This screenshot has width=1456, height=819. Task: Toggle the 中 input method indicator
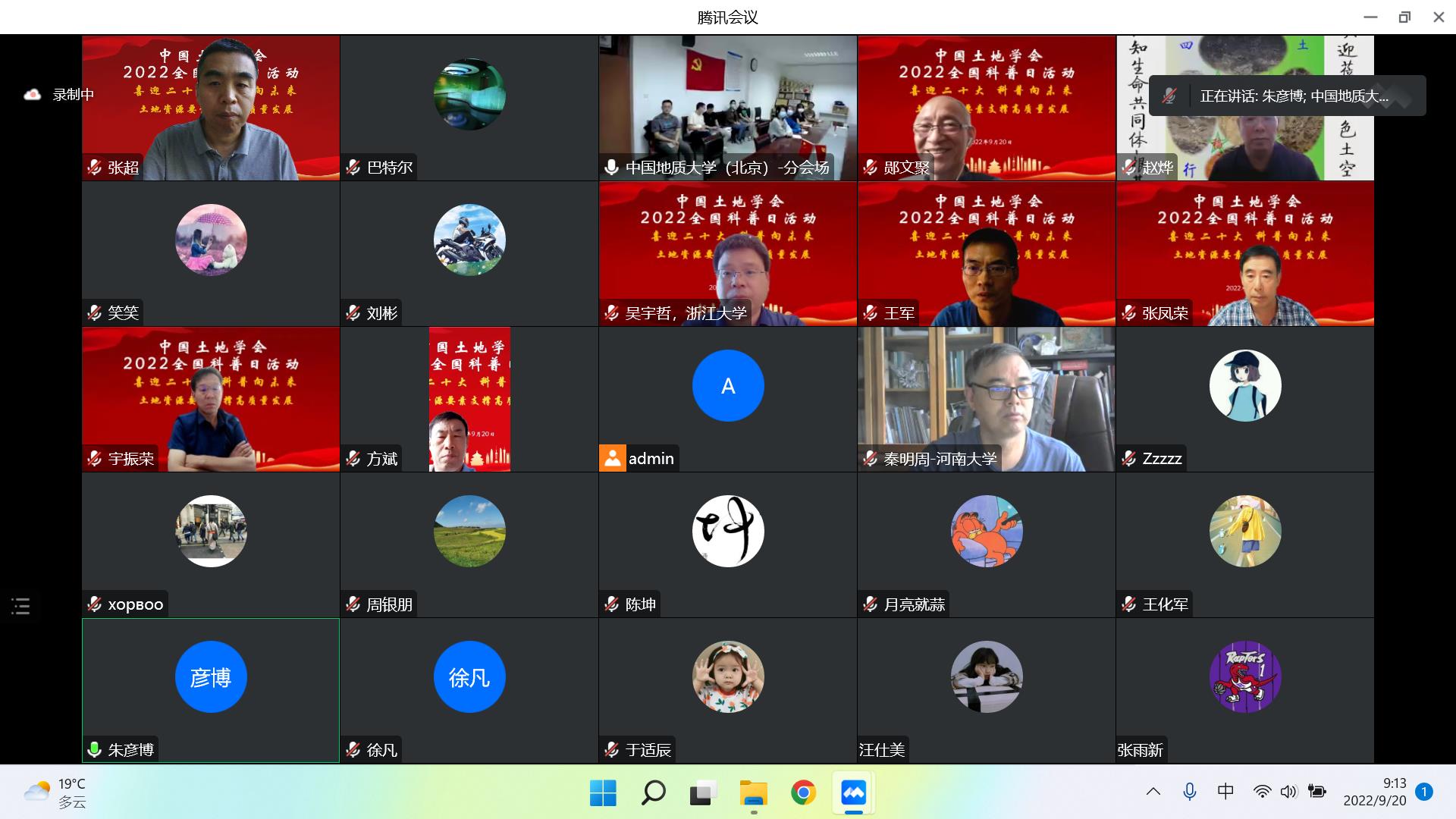[x=1225, y=792]
